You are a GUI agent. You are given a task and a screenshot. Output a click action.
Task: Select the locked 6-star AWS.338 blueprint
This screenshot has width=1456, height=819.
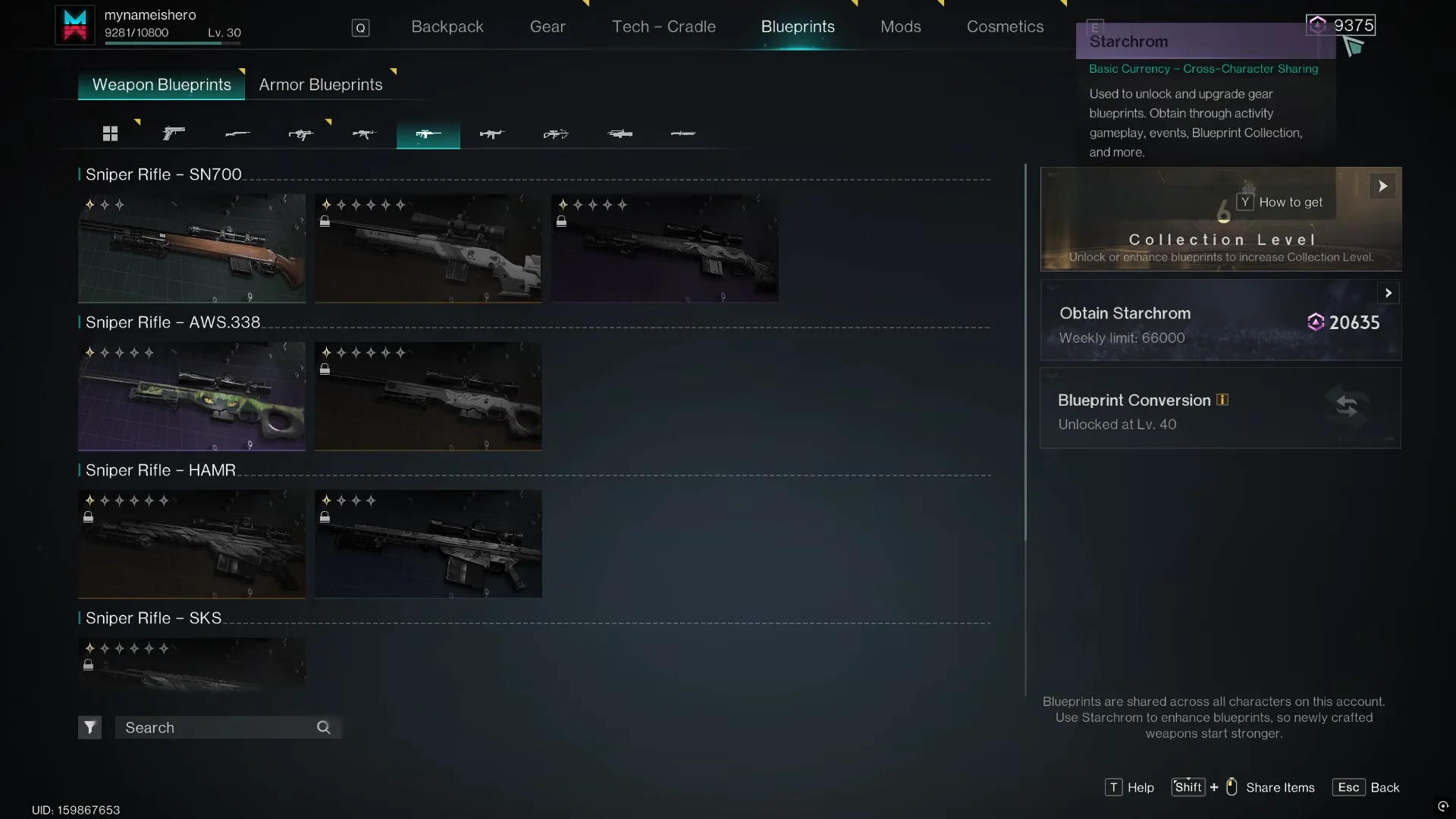[x=428, y=396]
